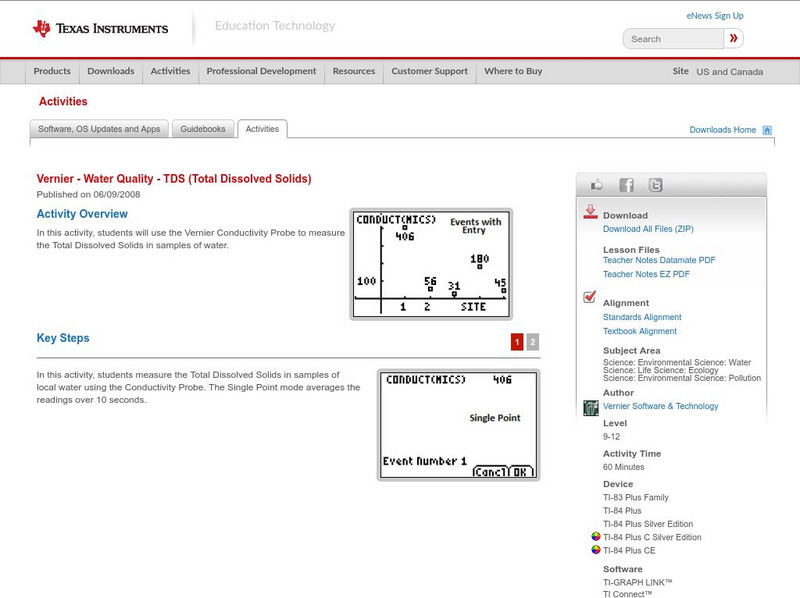Submit the search with the arrow button
The image size is (800, 598).
733,38
